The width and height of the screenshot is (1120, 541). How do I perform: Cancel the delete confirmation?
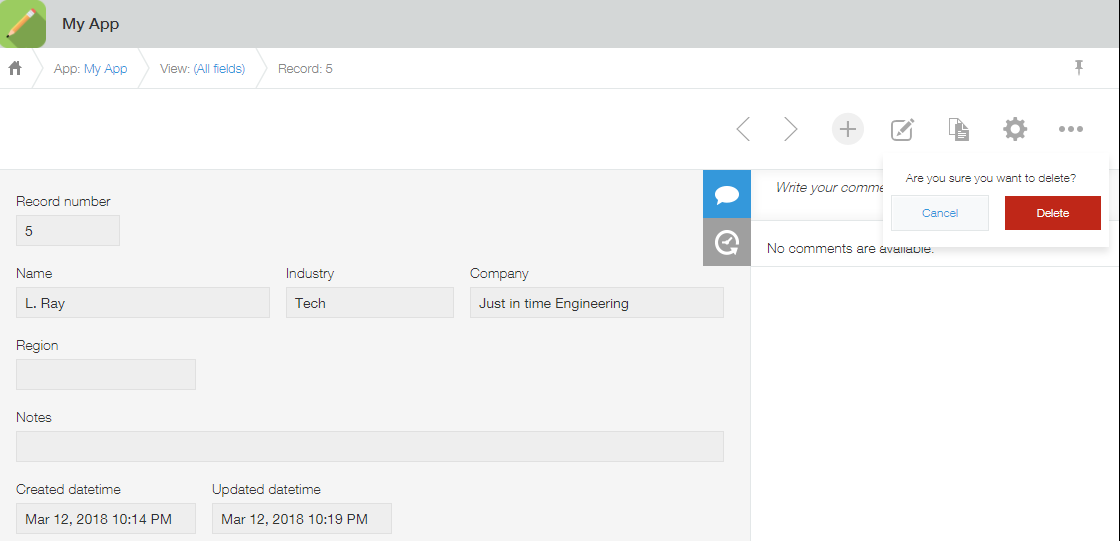[x=940, y=213]
